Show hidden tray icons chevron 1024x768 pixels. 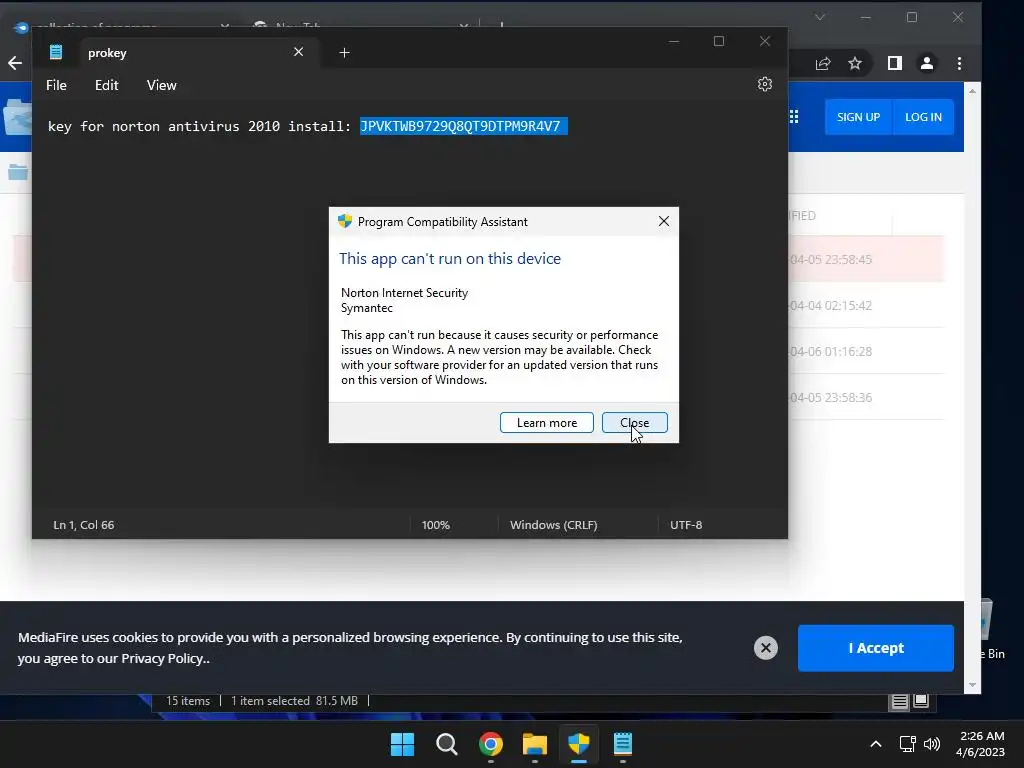click(x=876, y=744)
